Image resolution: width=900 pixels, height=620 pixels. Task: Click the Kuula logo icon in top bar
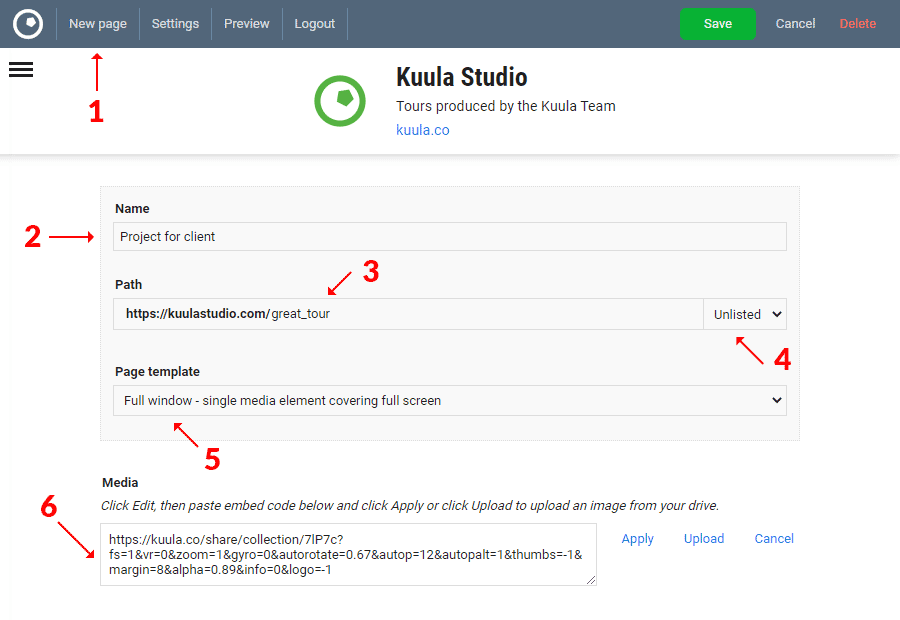click(28, 24)
